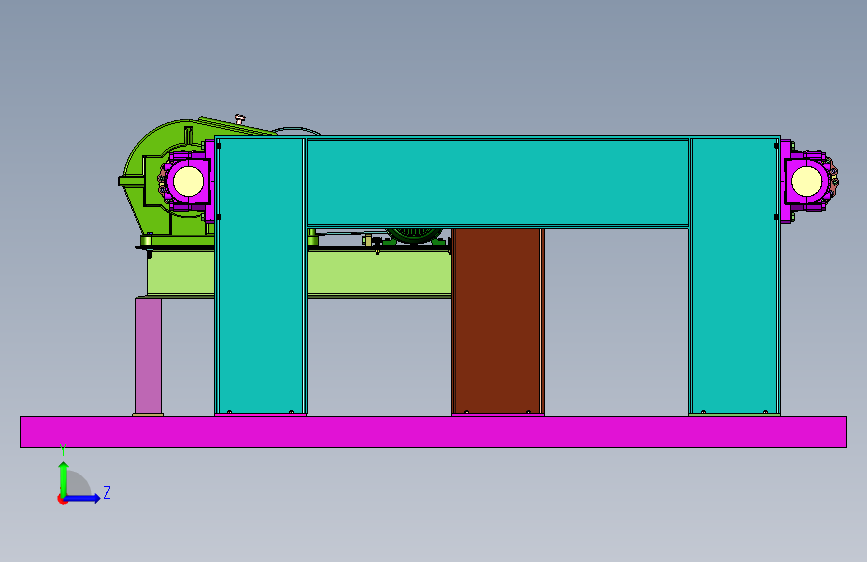Click the red origin ball of triad
This screenshot has width=867, height=562.
62,499
